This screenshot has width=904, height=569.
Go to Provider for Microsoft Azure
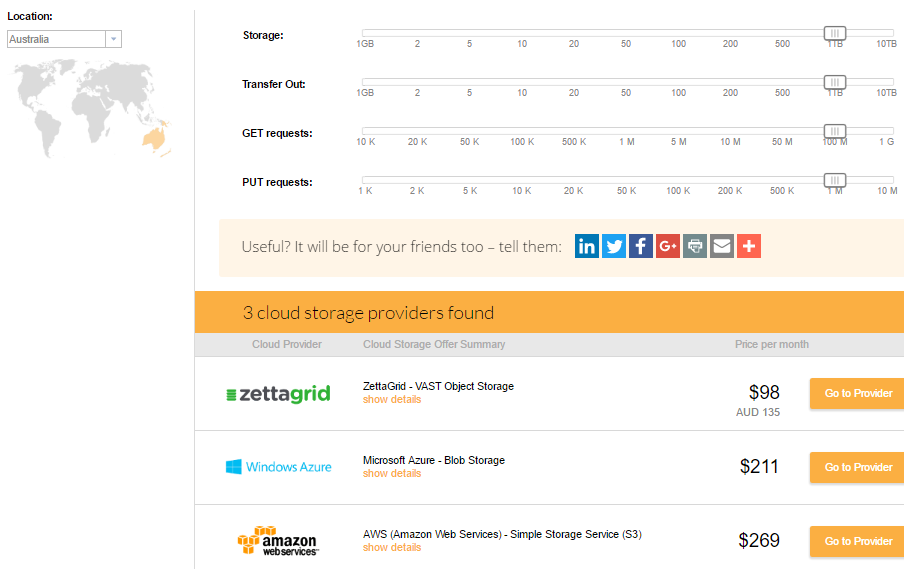(857, 467)
